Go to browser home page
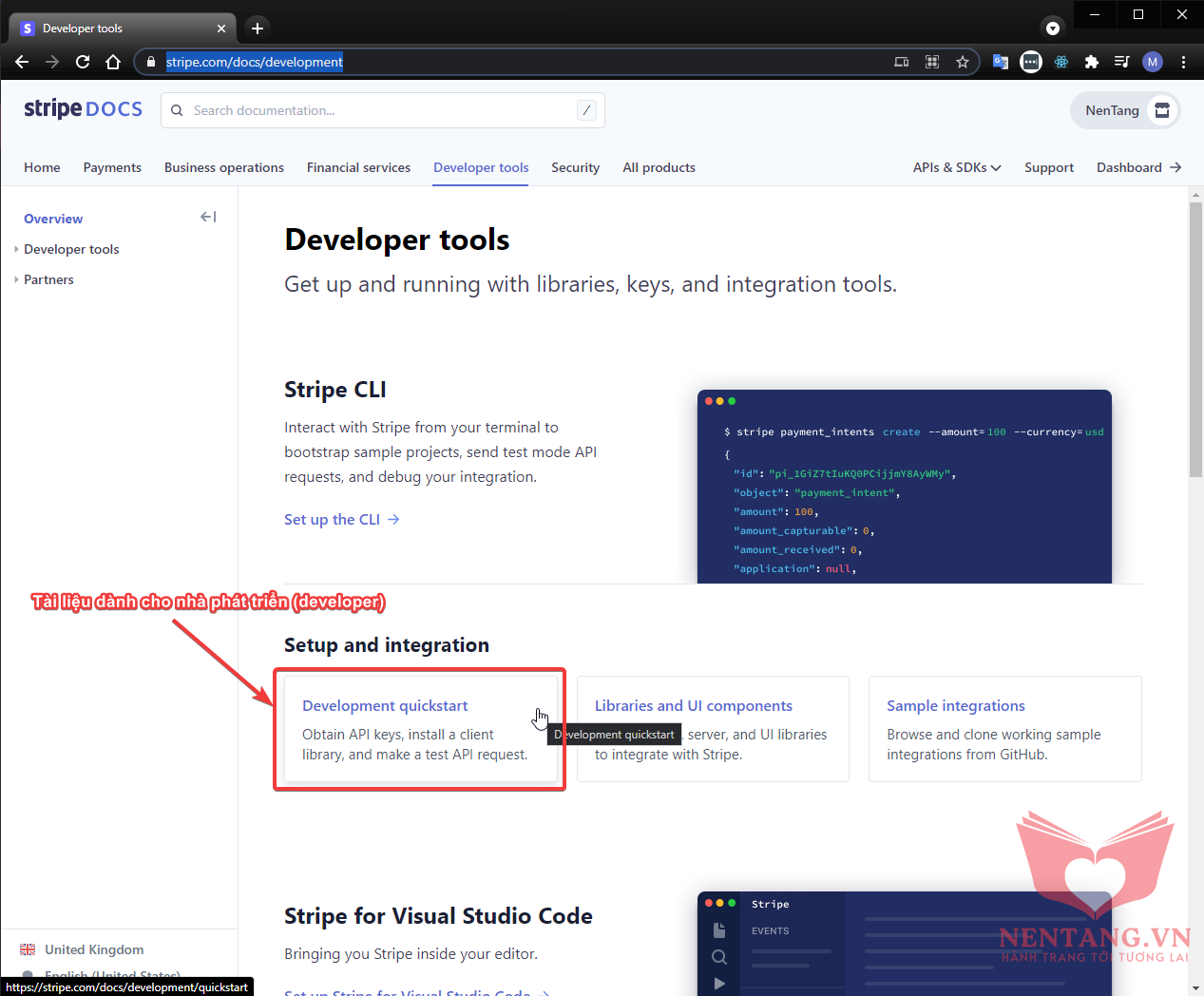The width and height of the screenshot is (1204, 996). (113, 62)
